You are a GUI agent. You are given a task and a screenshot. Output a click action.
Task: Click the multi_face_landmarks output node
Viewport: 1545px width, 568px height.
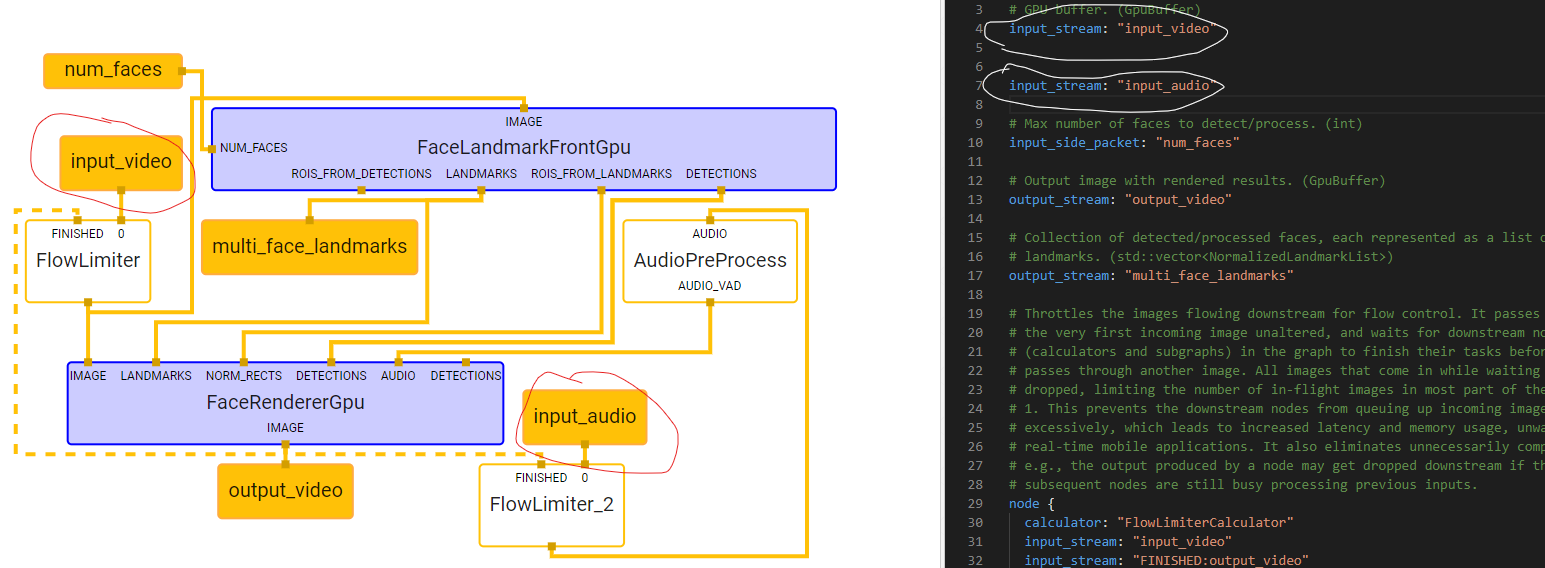point(309,246)
